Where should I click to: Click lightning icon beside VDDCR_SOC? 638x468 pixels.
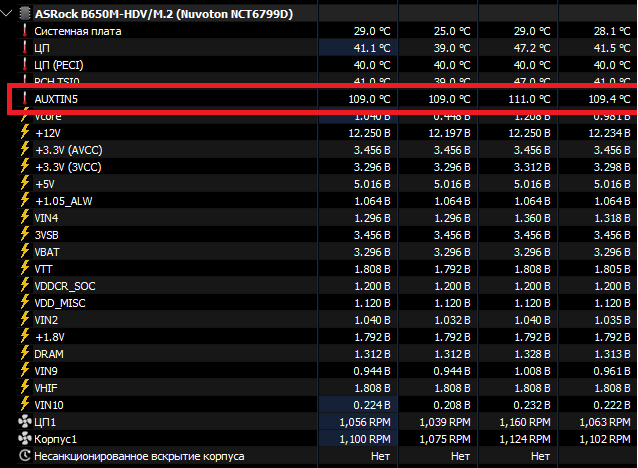[x=25, y=286]
